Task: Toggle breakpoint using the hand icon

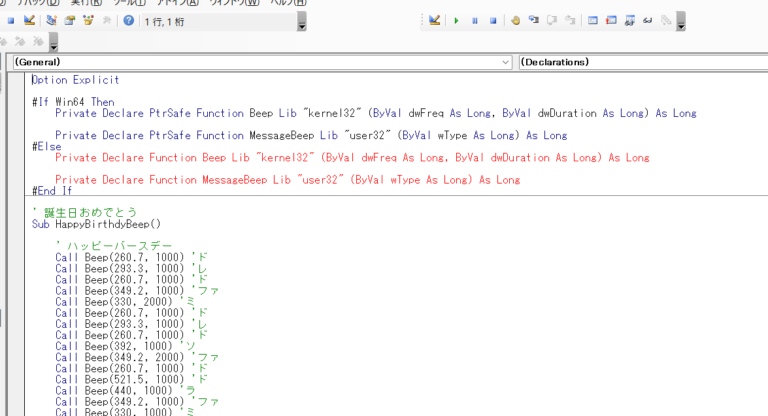Action: [516, 20]
